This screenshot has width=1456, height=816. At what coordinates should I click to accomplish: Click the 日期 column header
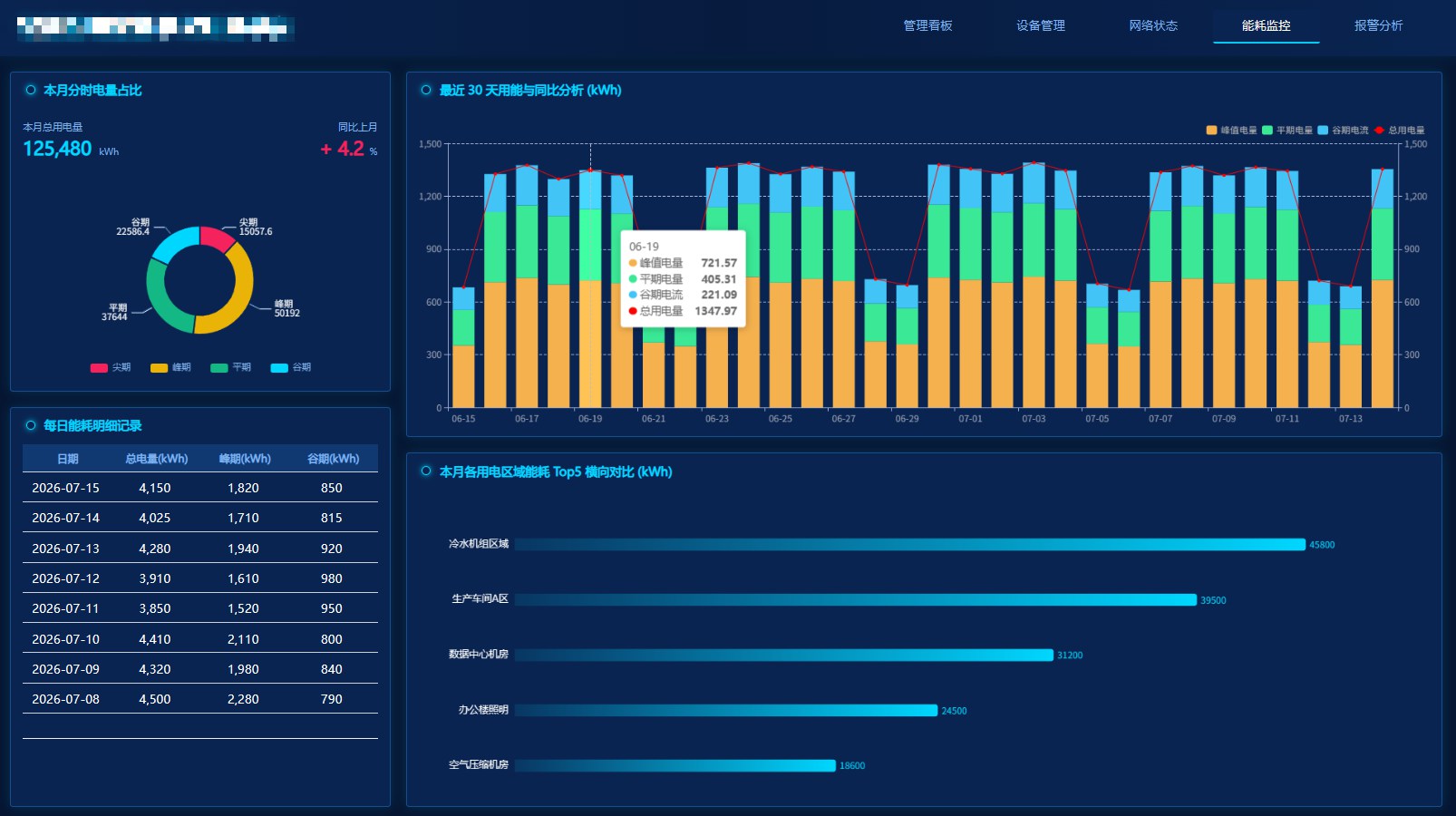click(67, 459)
